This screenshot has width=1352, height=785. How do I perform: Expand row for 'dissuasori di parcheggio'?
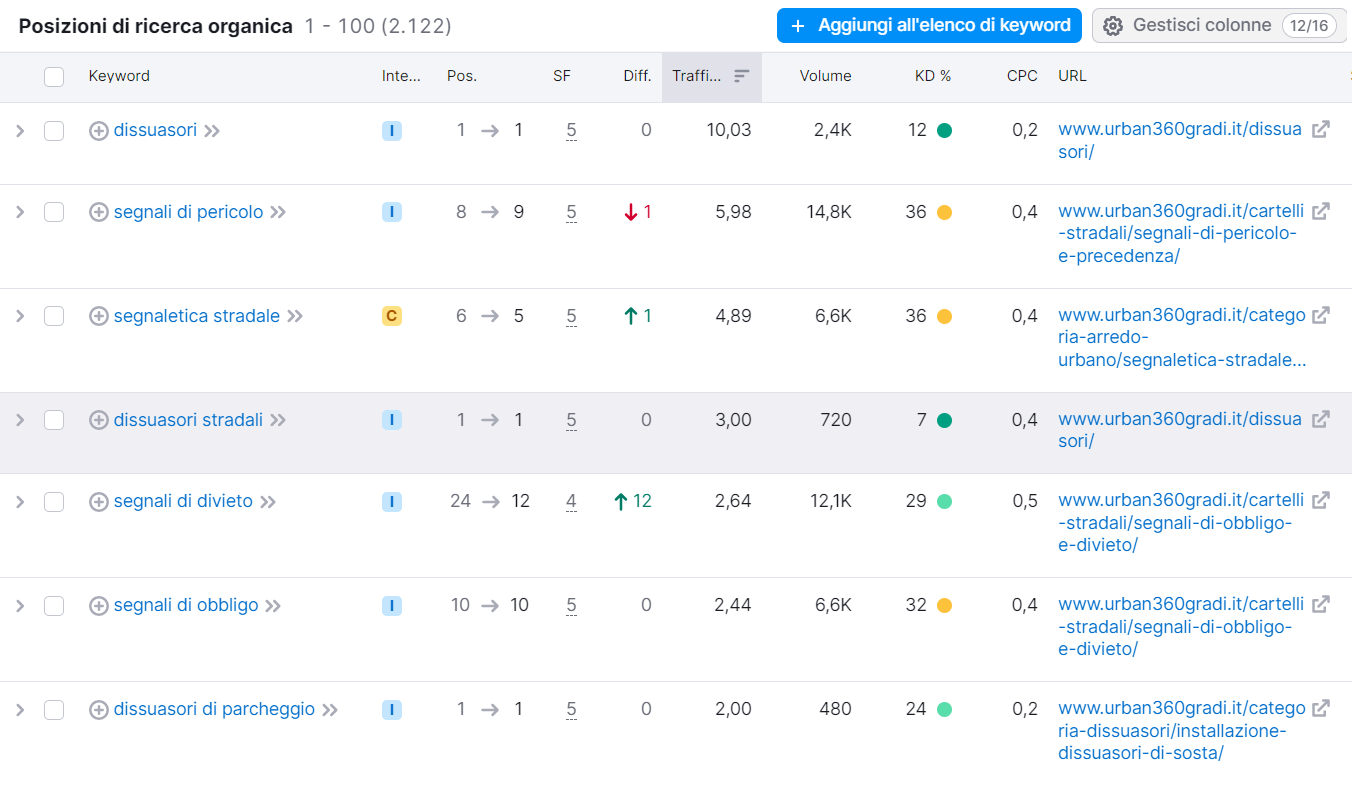tap(20, 710)
